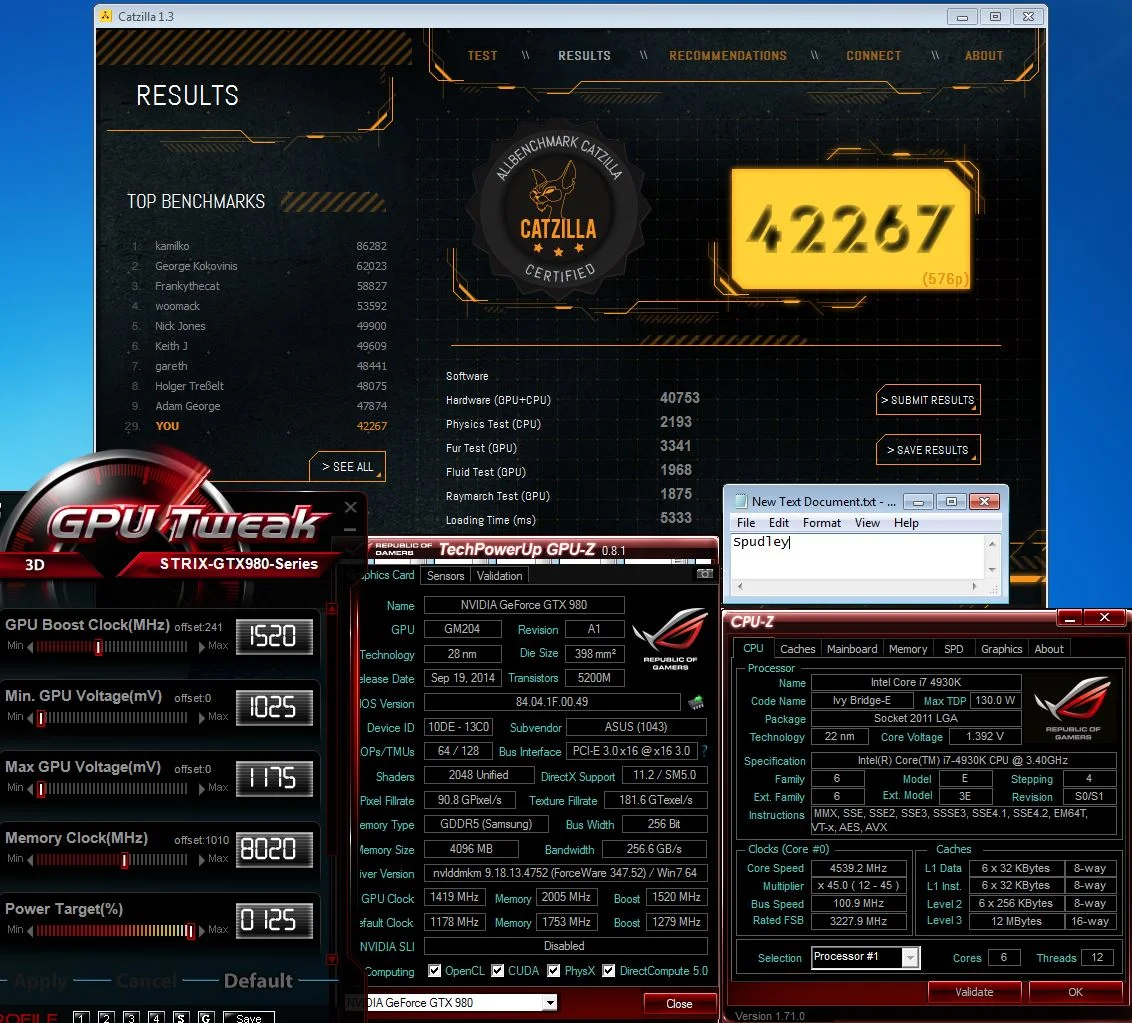Click the G profile button in GPU Tweak
The width and height of the screenshot is (1132, 1023).
[206, 1017]
